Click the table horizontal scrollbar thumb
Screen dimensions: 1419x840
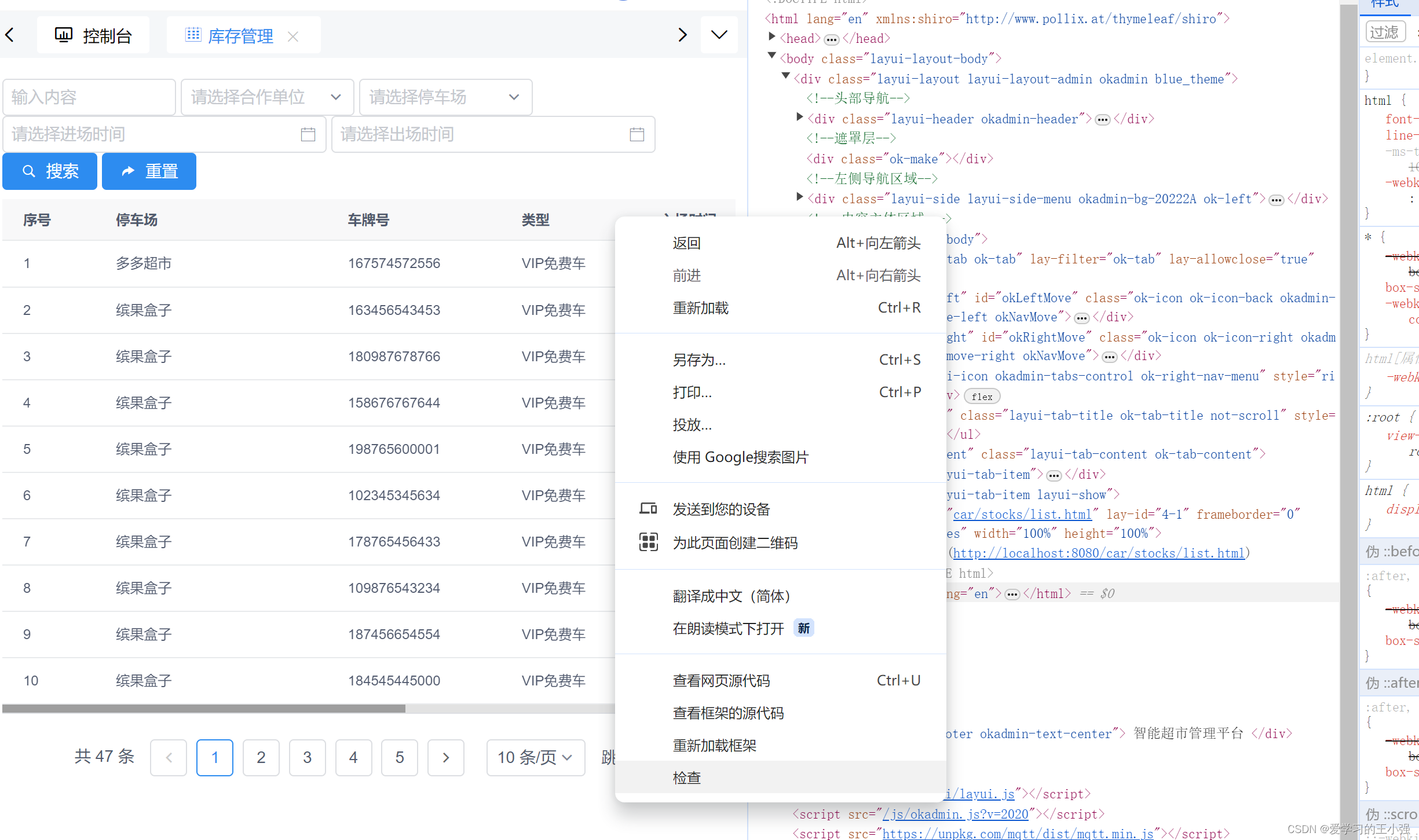(204, 709)
